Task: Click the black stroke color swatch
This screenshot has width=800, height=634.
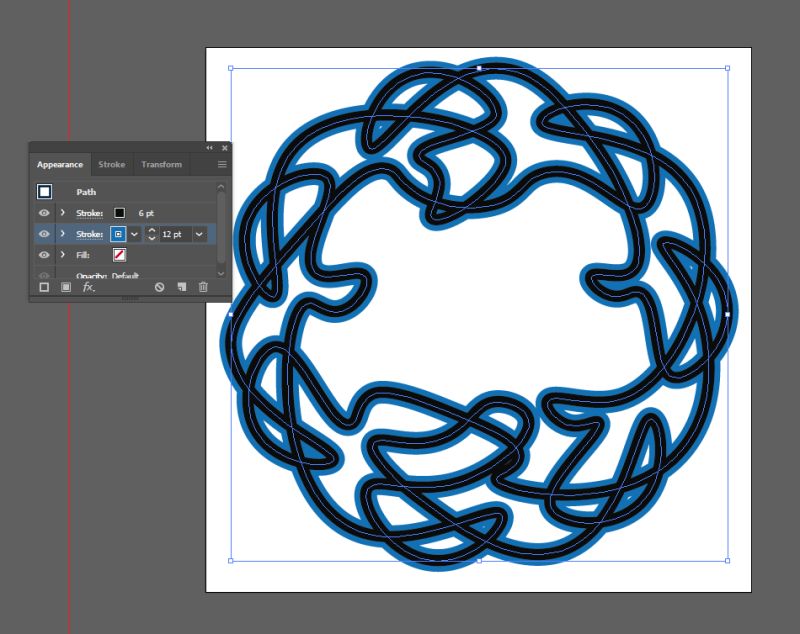Action: (118, 211)
